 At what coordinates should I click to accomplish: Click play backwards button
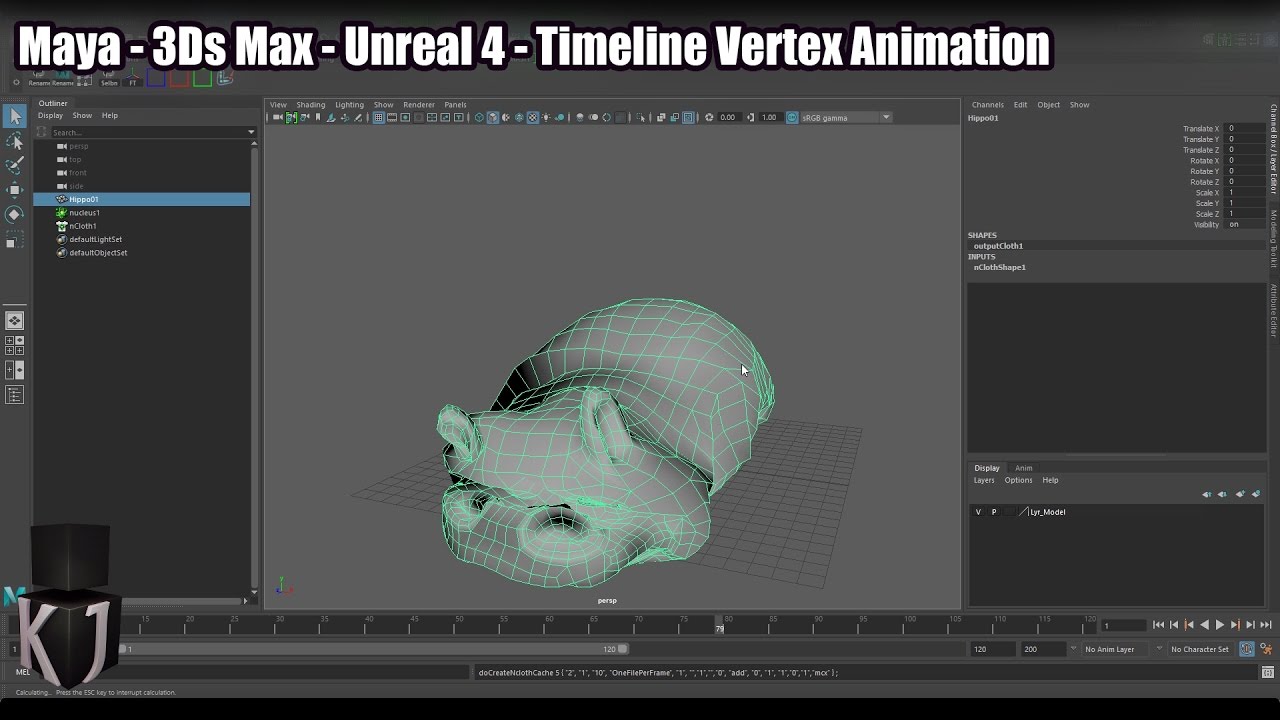coord(1205,625)
